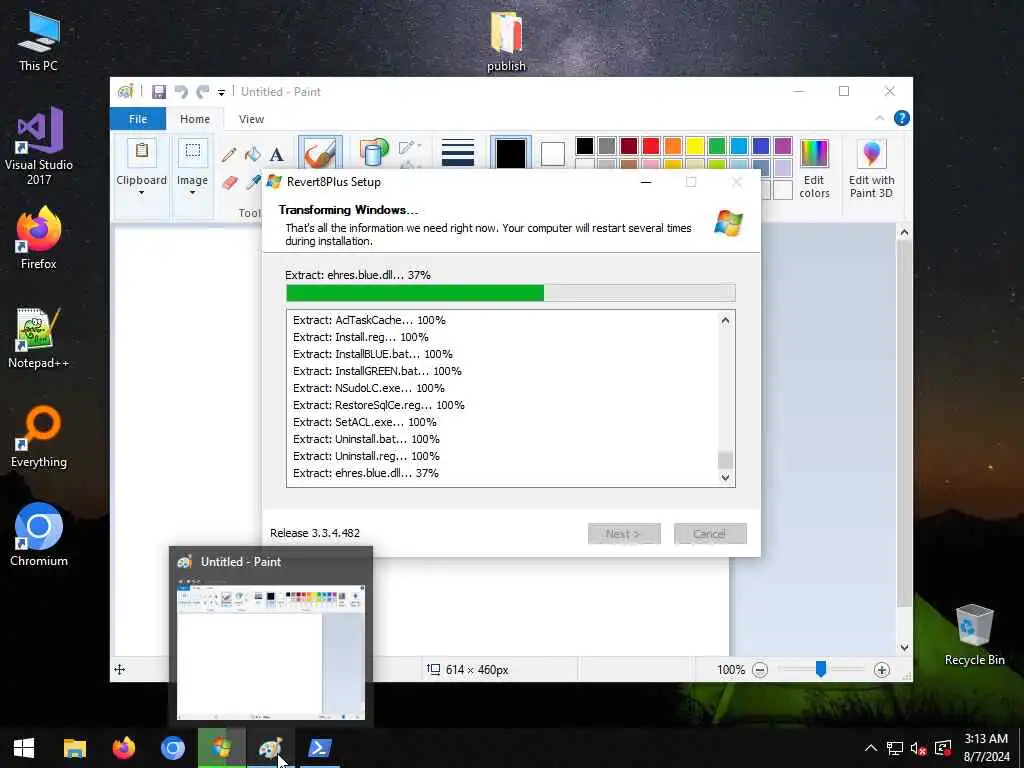Screen dimensions: 1024x768
Task: Select 'Extract: NSudoLC.exe... 100%' log line
Action: pos(368,388)
